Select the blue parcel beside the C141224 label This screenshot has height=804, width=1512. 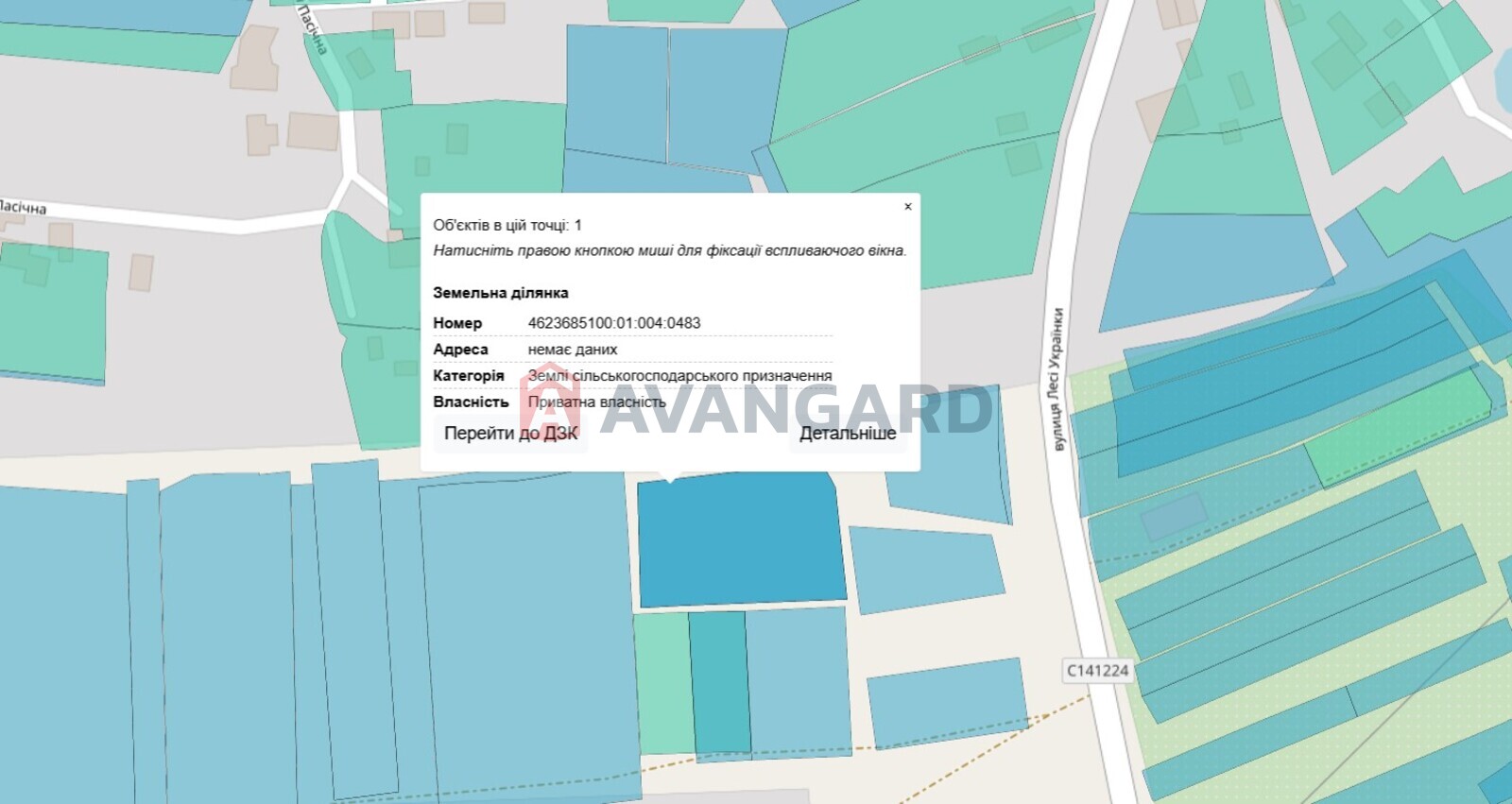947,703
